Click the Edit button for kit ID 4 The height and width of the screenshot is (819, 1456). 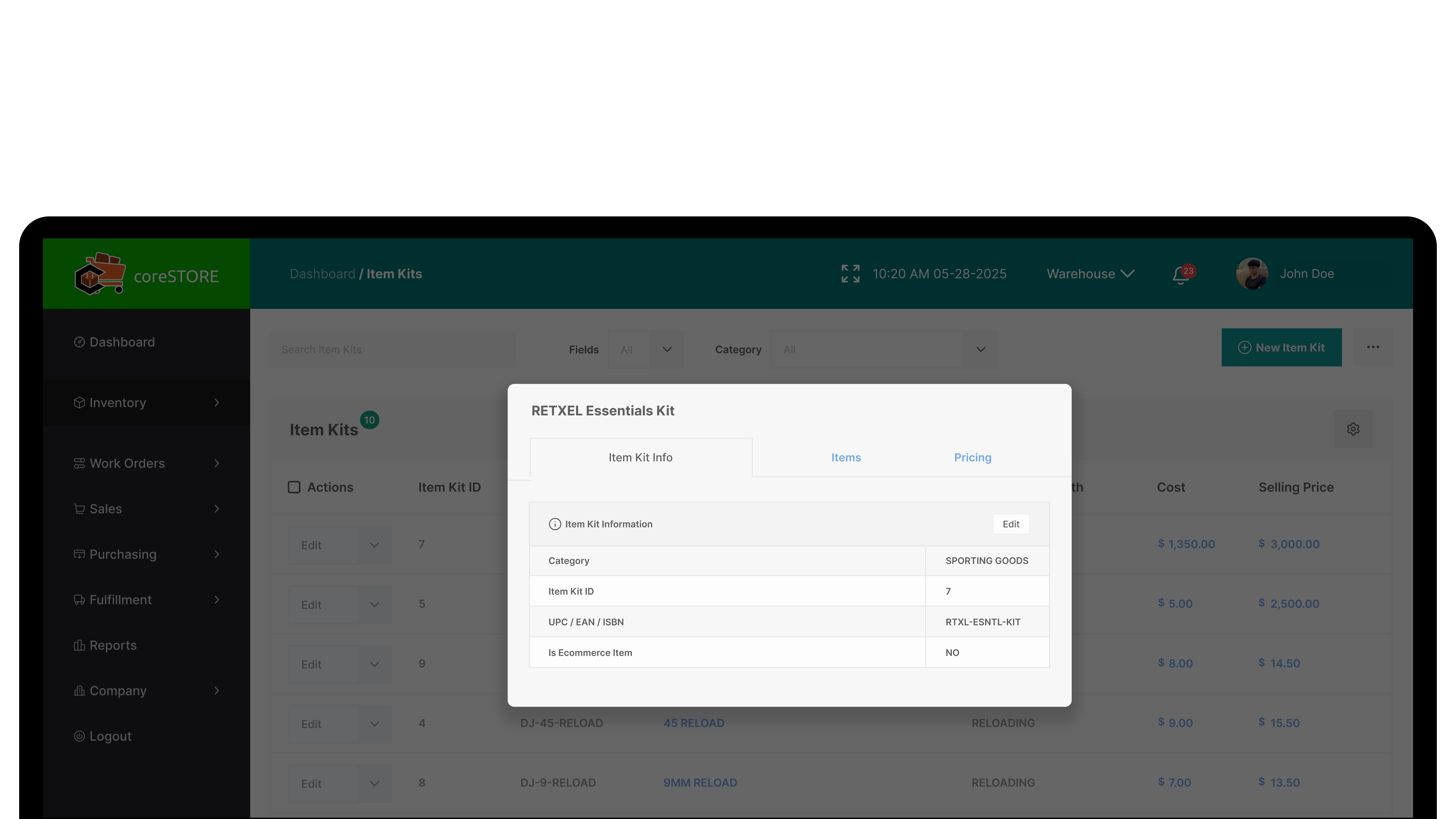click(323, 724)
